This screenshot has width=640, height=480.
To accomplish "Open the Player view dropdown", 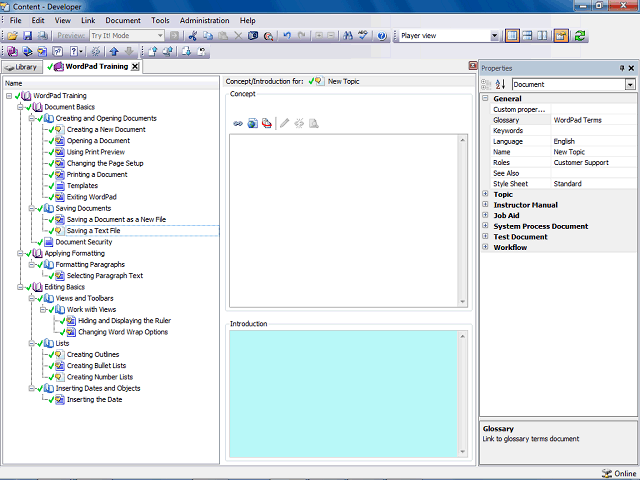I will 494,36.
